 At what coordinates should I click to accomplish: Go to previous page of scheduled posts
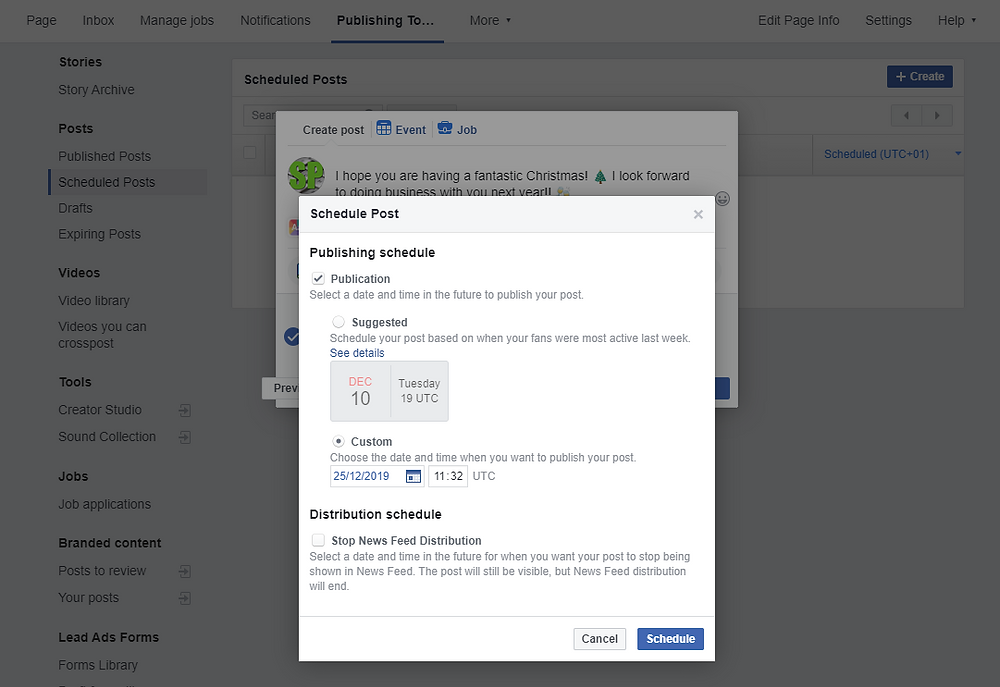pos(906,115)
